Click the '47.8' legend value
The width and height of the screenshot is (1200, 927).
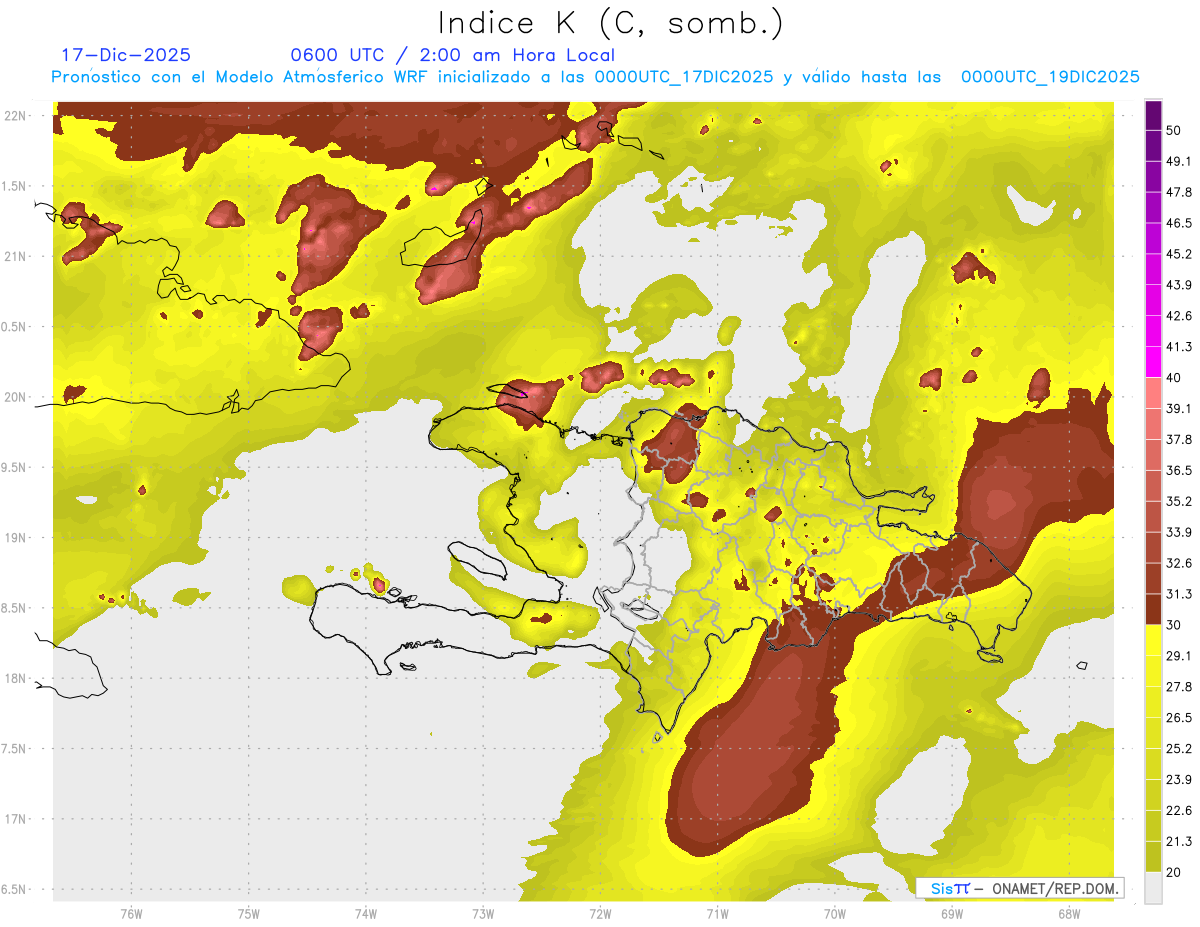1178,193
